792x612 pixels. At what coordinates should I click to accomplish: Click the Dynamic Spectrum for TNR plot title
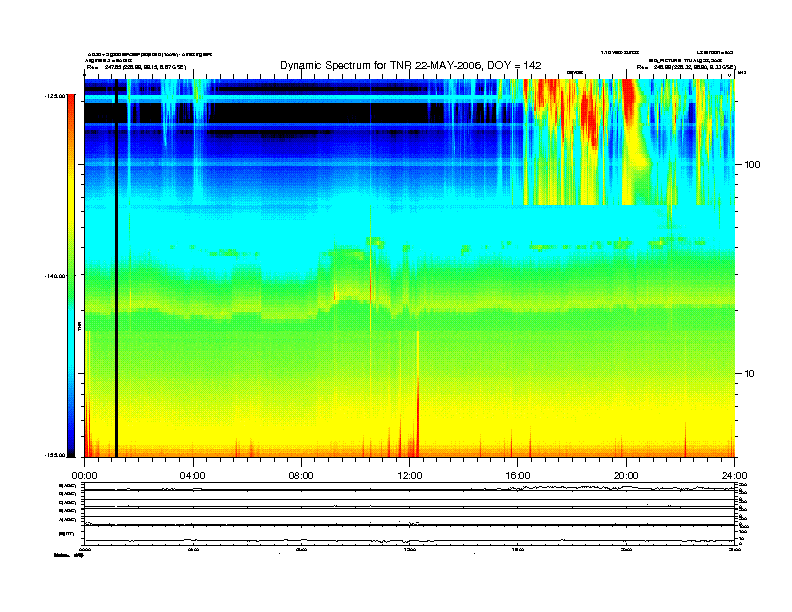click(411, 65)
